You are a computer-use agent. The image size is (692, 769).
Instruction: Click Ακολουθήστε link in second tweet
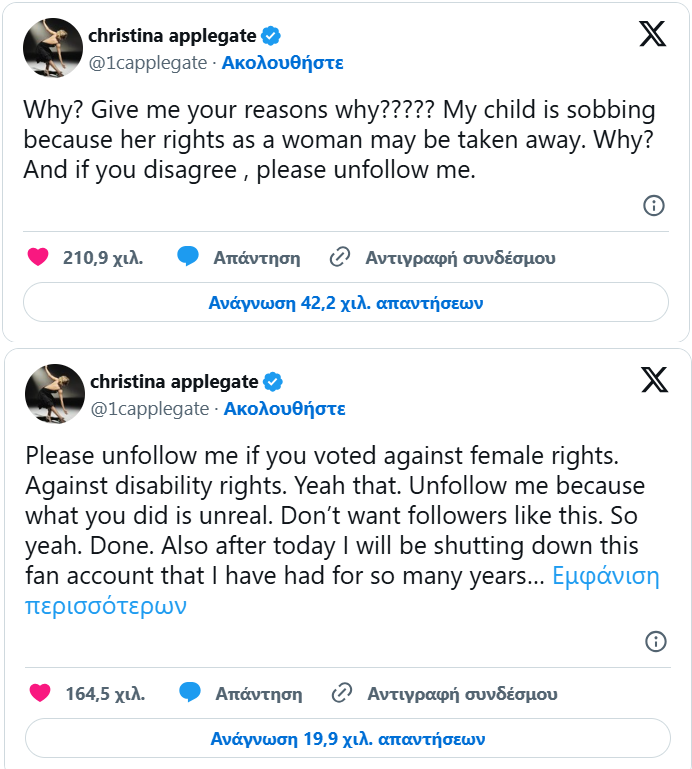click(x=284, y=408)
